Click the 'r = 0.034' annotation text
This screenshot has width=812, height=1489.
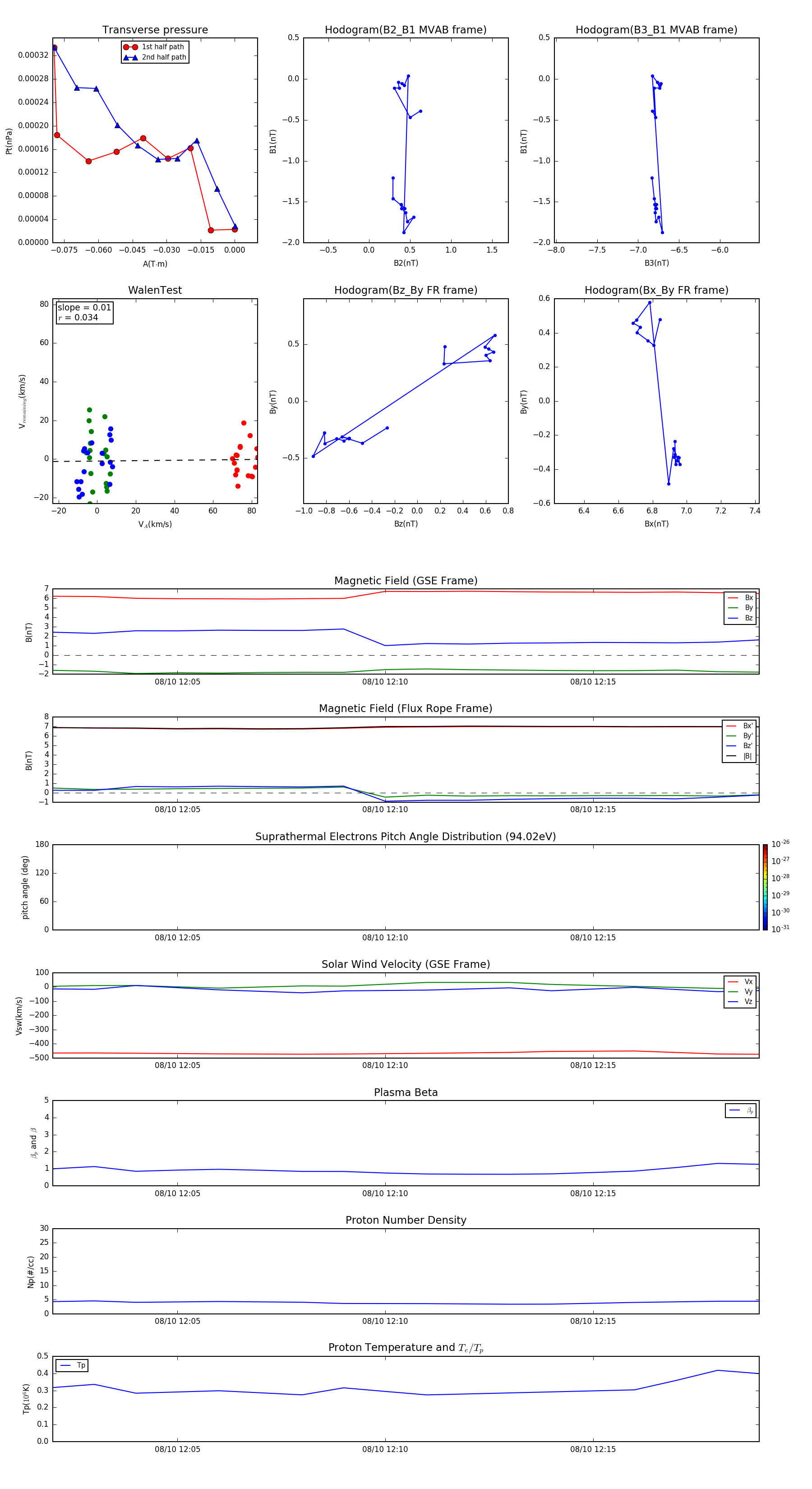click(78, 317)
